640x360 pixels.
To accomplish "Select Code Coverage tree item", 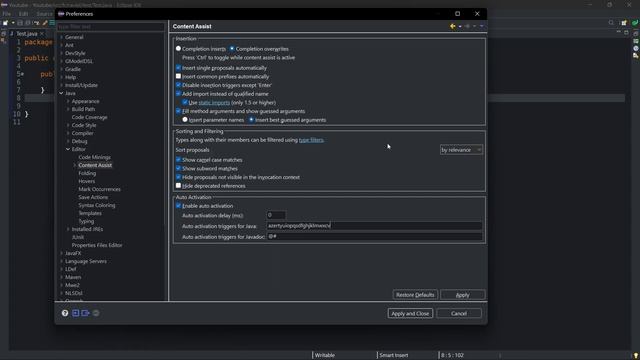I will 89,117.
